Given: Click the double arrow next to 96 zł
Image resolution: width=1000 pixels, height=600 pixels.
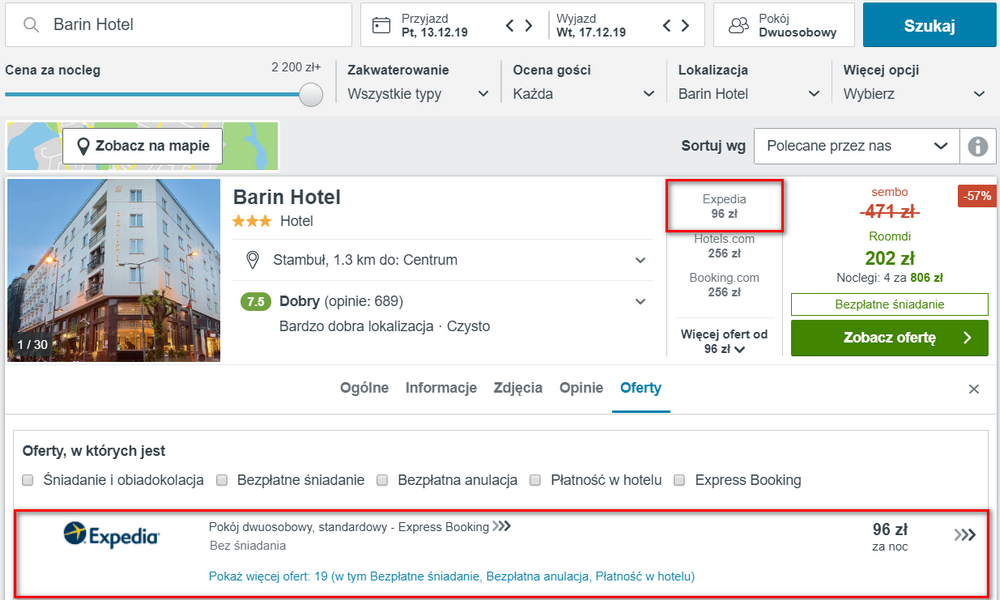Looking at the screenshot, I should tap(965, 536).
